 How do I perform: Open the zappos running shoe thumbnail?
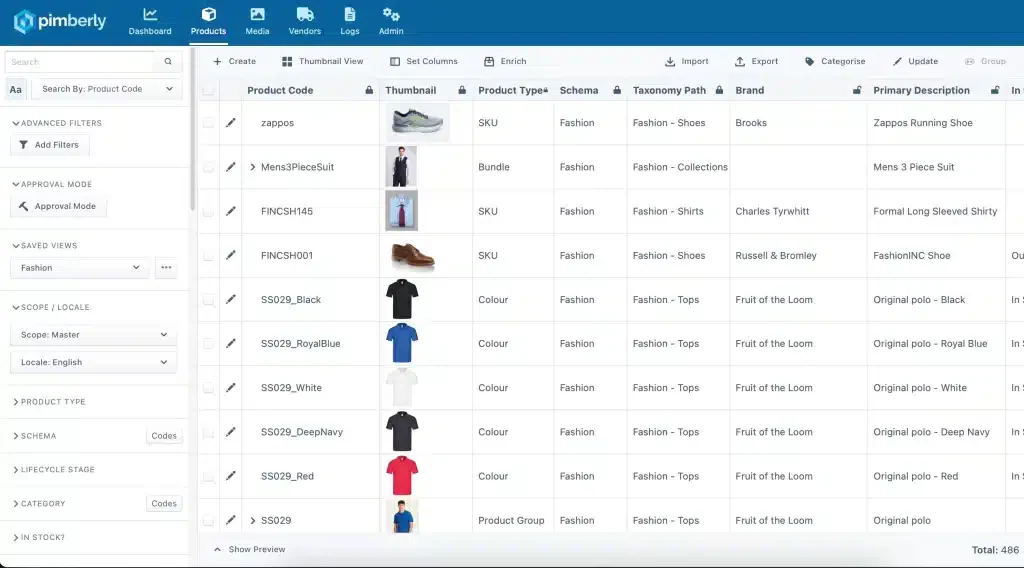417,123
